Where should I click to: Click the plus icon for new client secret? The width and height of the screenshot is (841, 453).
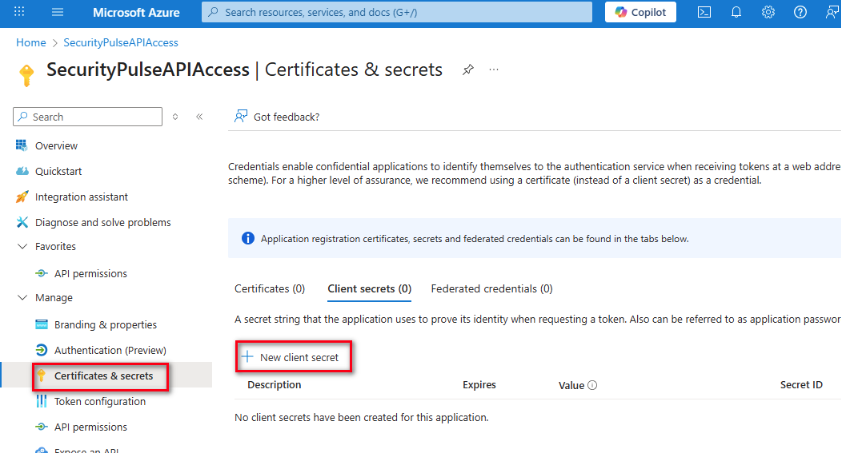click(247, 357)
